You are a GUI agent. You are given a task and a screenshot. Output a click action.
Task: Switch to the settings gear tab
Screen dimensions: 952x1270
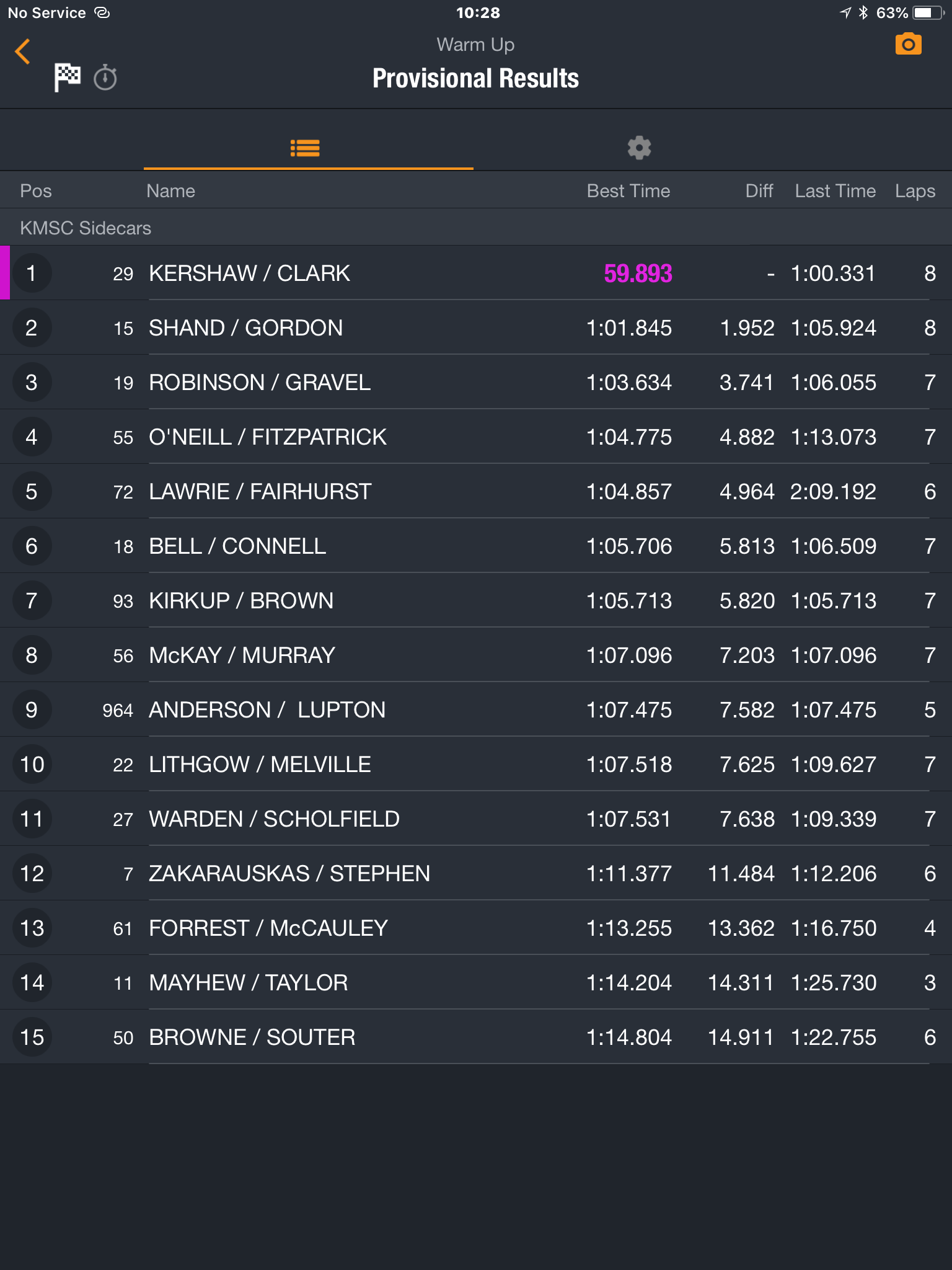click(639, 148)
